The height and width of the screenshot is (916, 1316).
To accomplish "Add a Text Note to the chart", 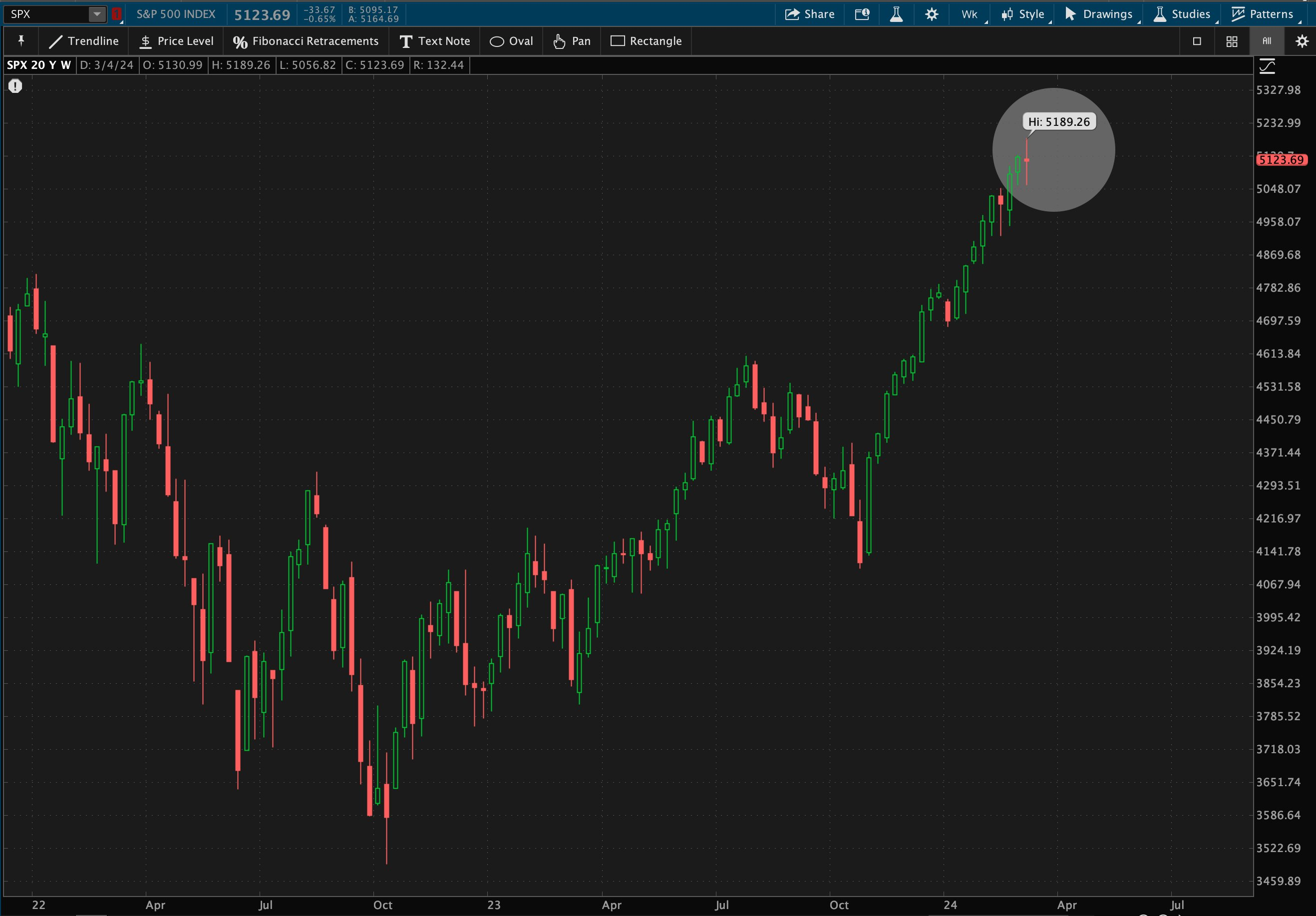I will click(434, 41).
